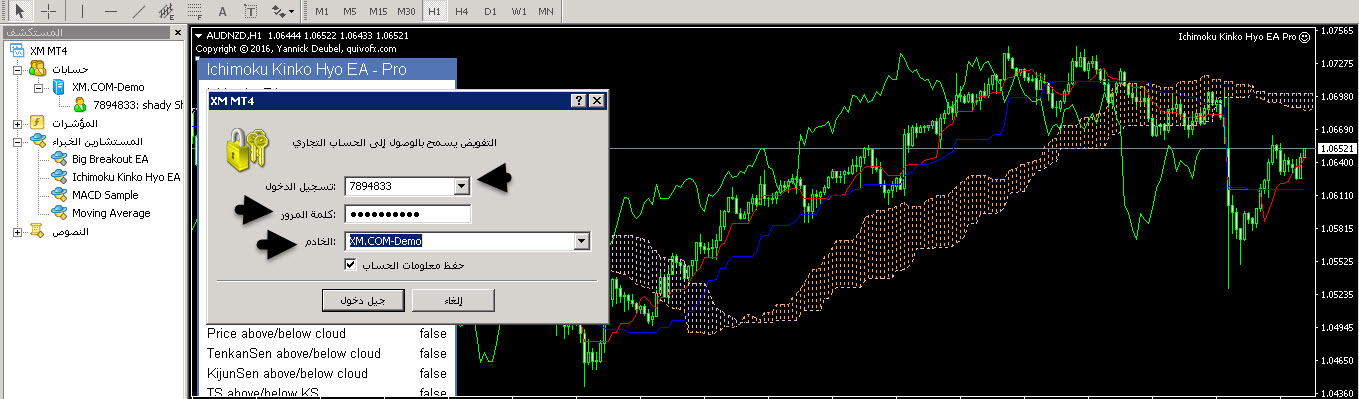
Task: Switch chart to M30 timeframe
Action: coord(405,11)
